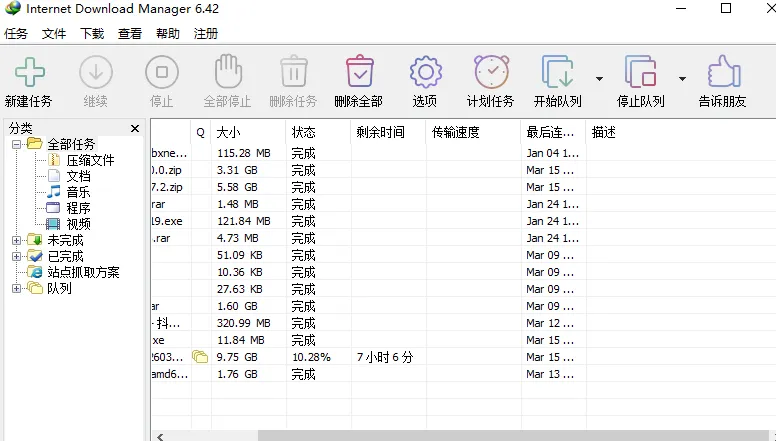Select the Music (音乐) category icon
This screenshot has height=441, width=776.
coord(53,192)
